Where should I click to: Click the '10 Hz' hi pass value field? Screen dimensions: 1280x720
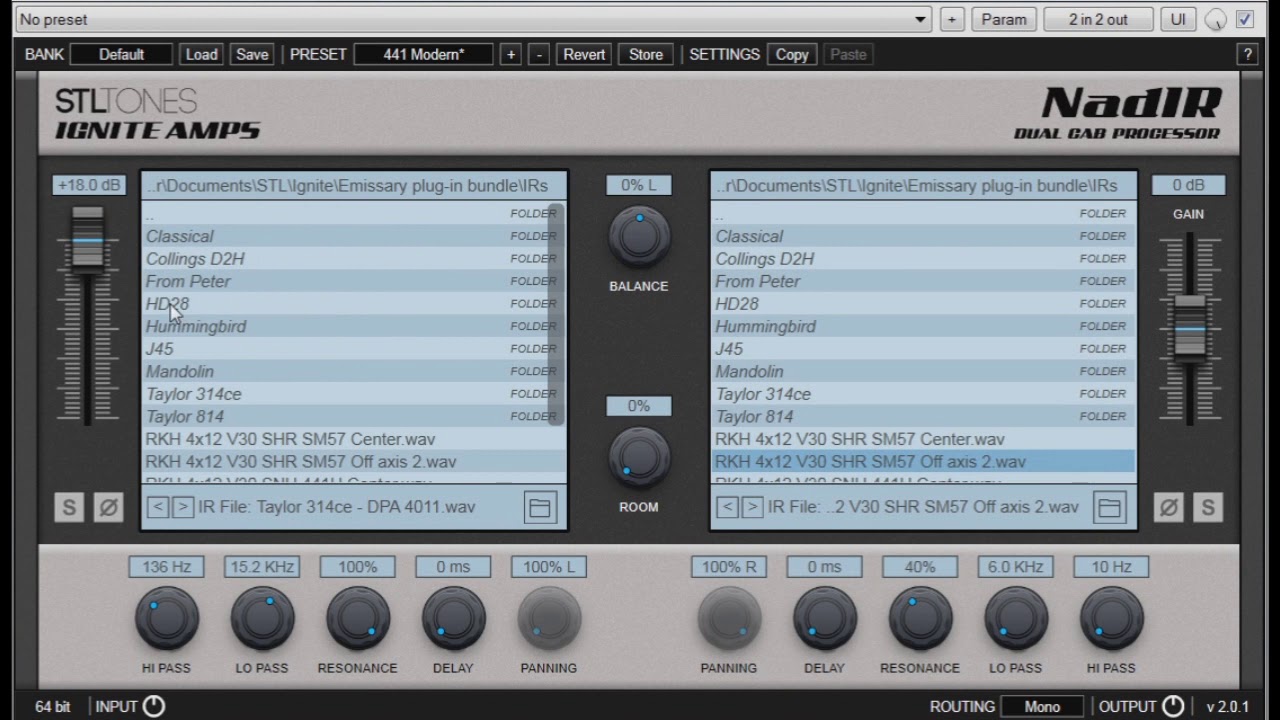[x=1112, y=567]
